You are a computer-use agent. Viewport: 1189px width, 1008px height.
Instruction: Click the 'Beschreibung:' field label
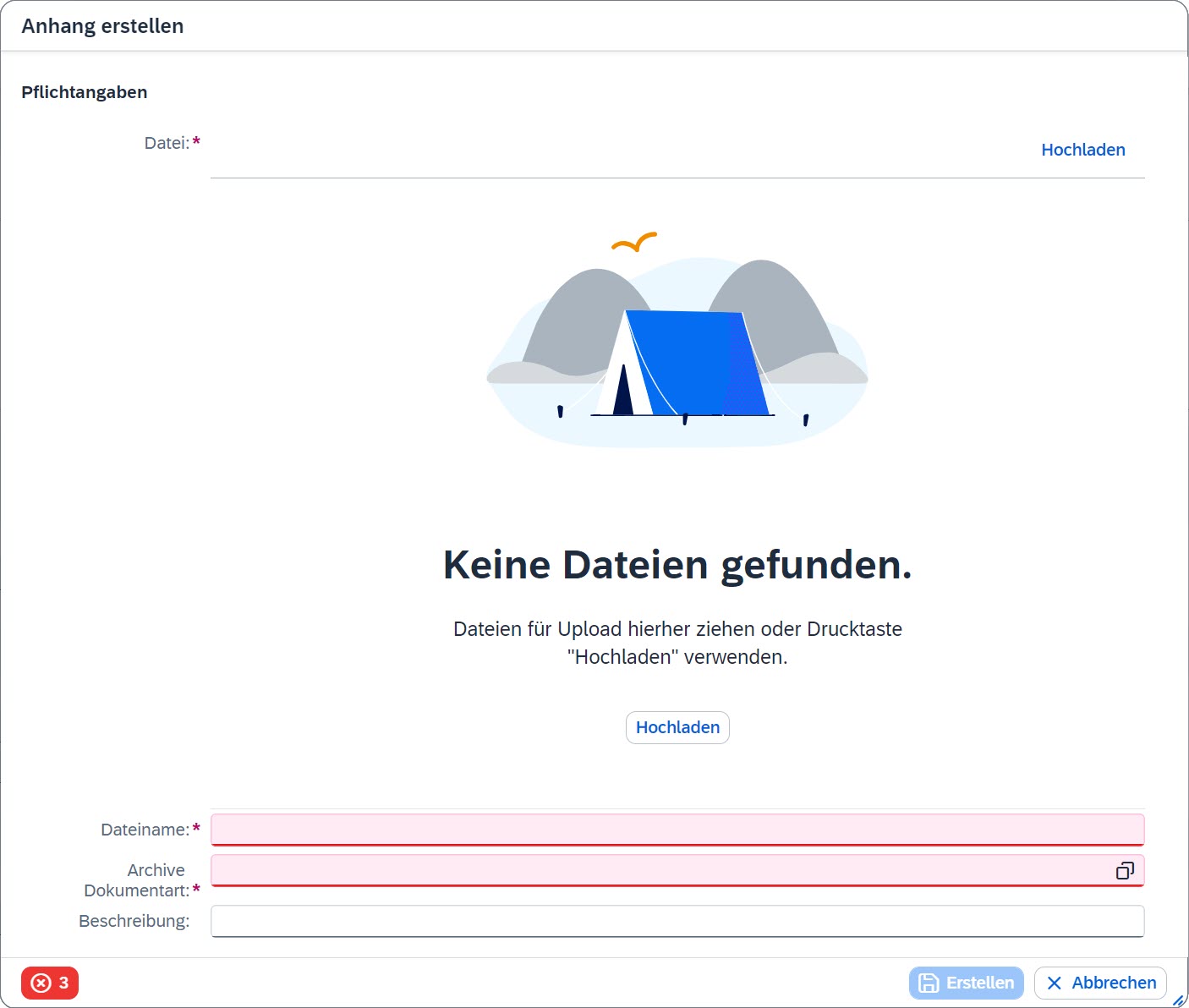coord(134,921)
